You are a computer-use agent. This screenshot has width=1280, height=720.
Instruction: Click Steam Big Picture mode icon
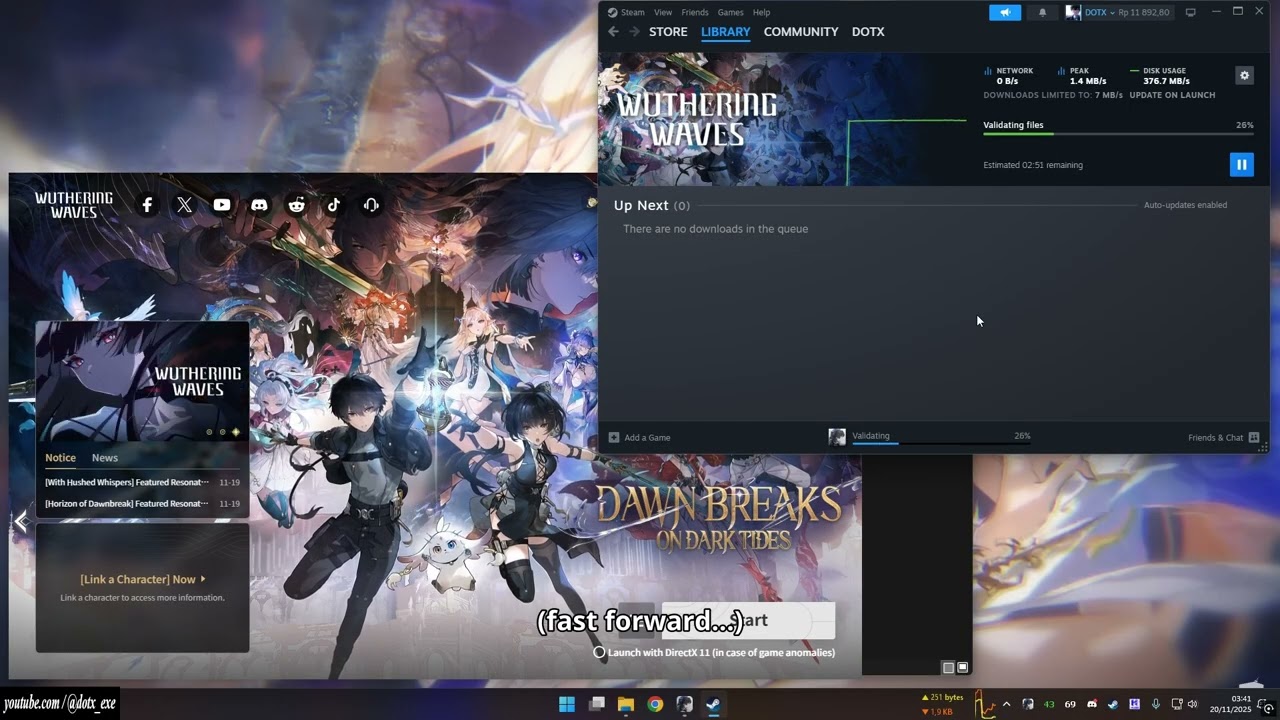1190,12
